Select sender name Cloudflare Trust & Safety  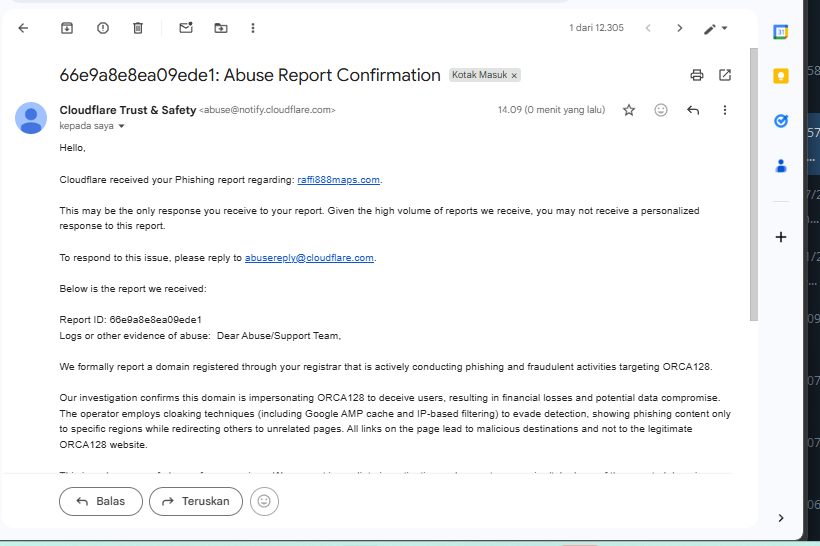coord(128,110)
